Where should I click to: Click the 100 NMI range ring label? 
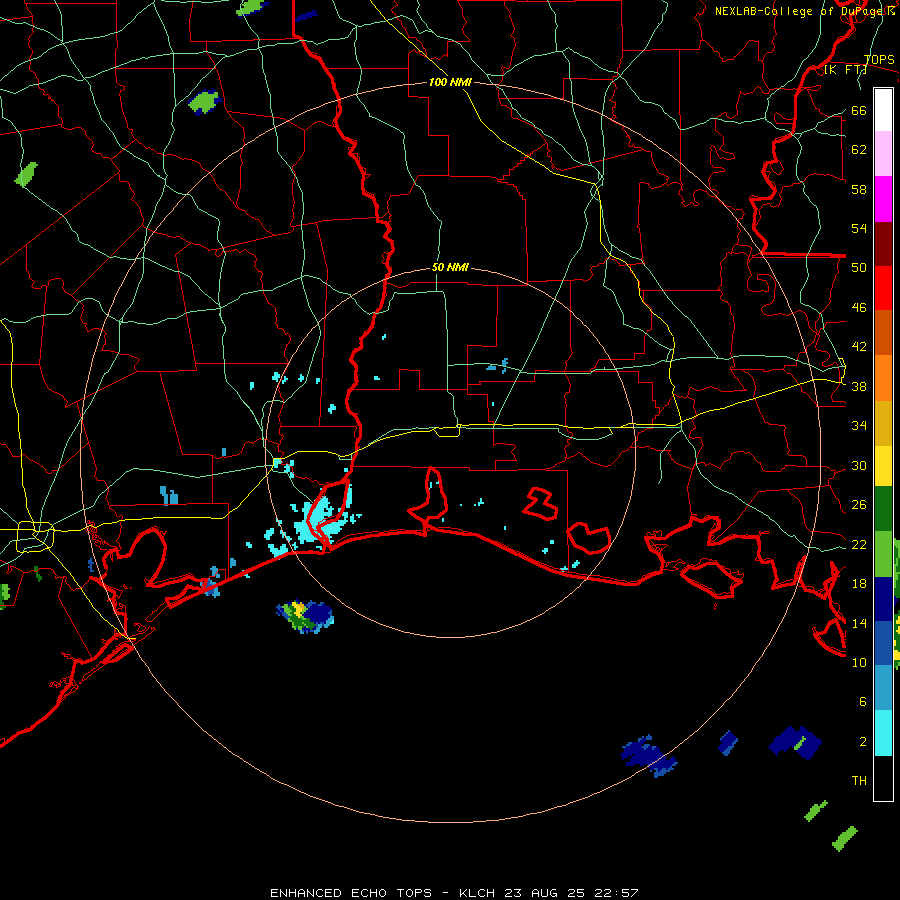coord(450,82)
